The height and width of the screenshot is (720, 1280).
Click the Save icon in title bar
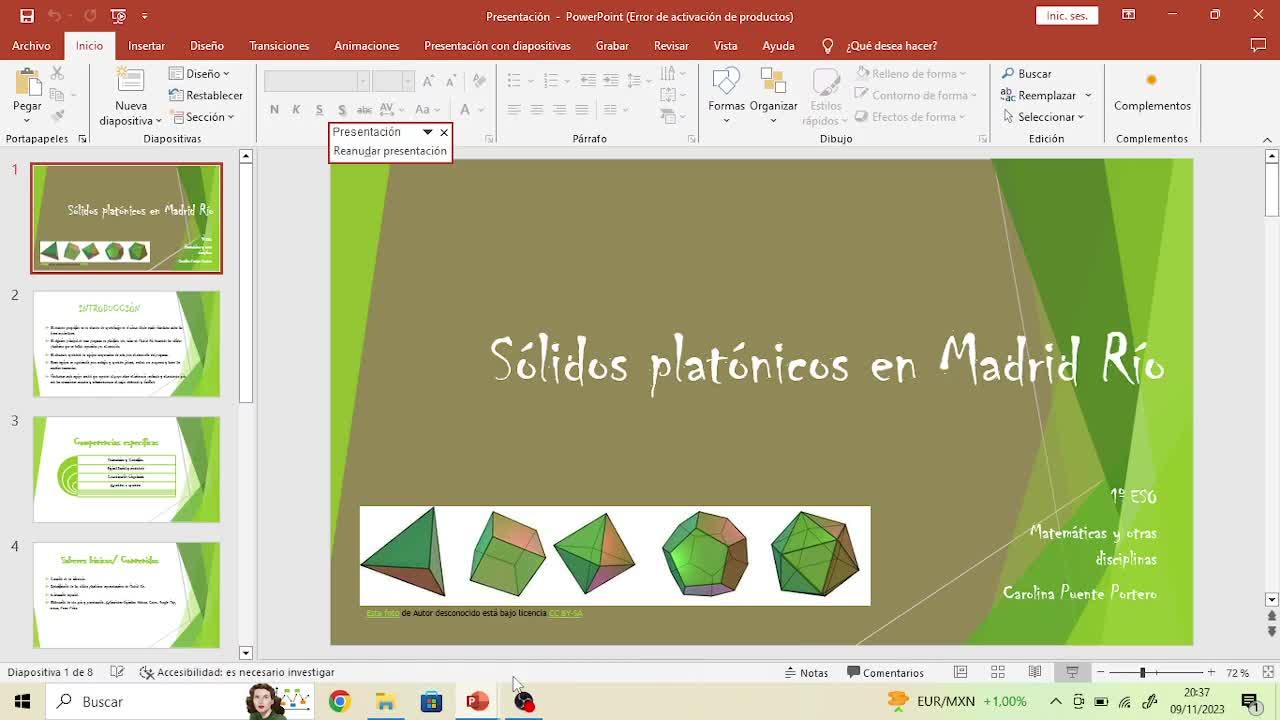coord(27,16)
